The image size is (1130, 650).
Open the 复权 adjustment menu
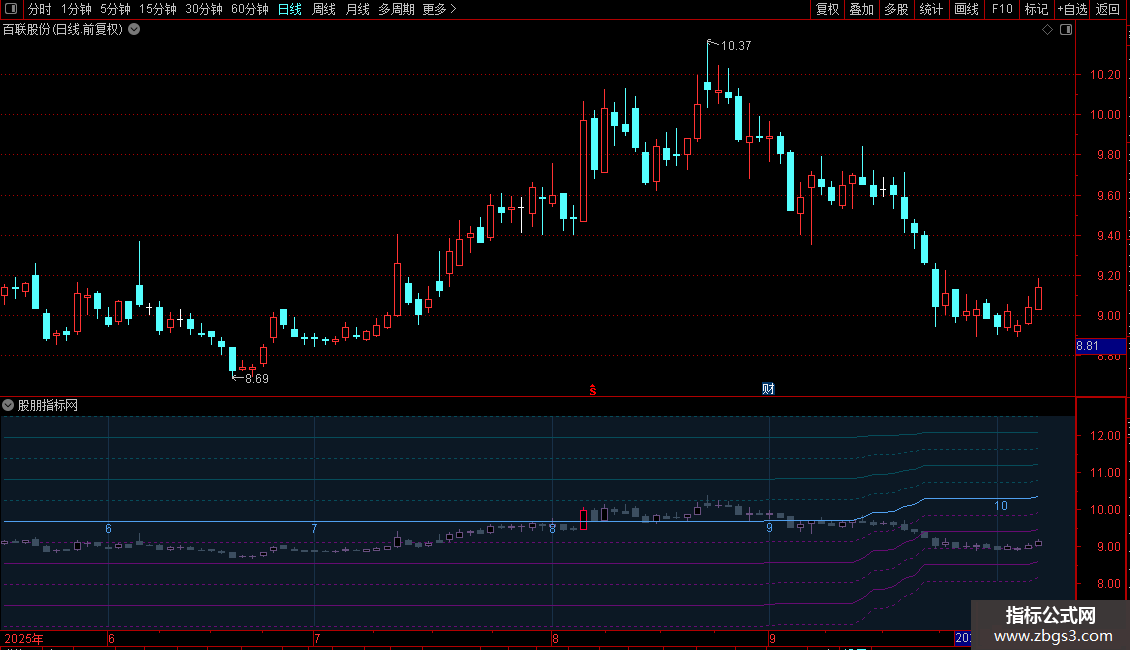[x=827, y=9]
